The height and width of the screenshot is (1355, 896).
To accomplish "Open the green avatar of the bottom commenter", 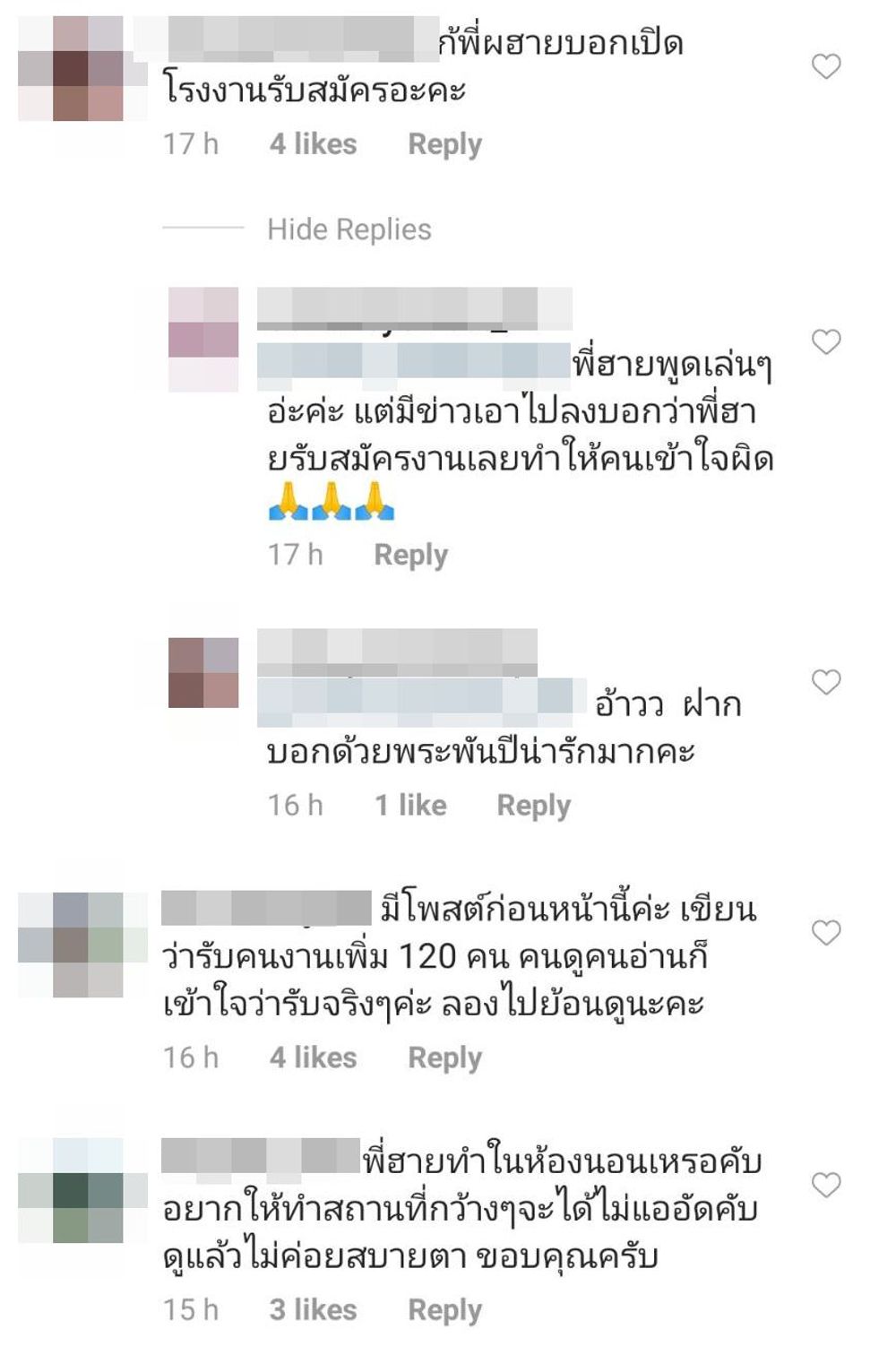I will tap(82, 1190).
